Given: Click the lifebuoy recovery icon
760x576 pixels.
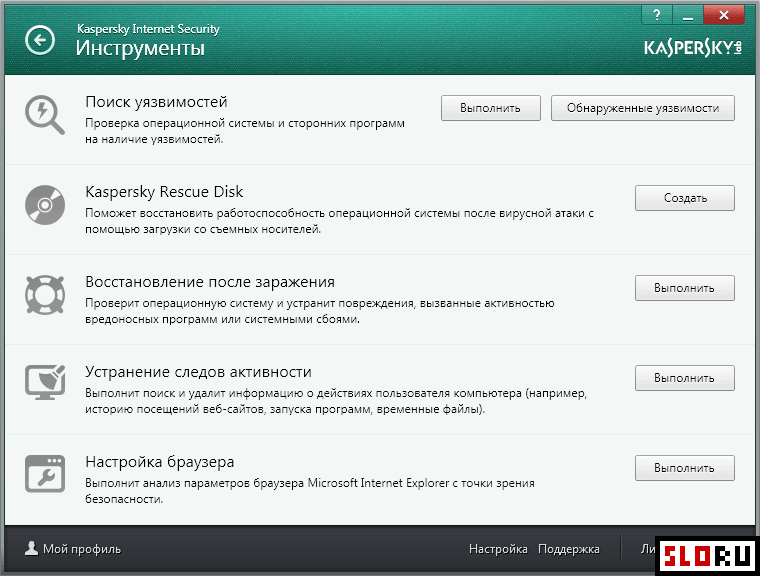Looking at the screenshot, I should [45, 295].
